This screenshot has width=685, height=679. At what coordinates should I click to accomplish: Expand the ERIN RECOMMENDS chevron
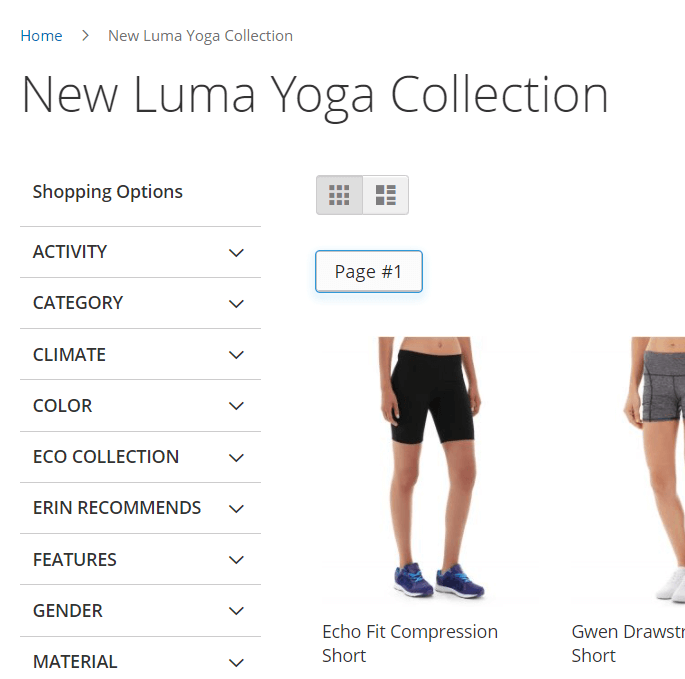point(236,509)
